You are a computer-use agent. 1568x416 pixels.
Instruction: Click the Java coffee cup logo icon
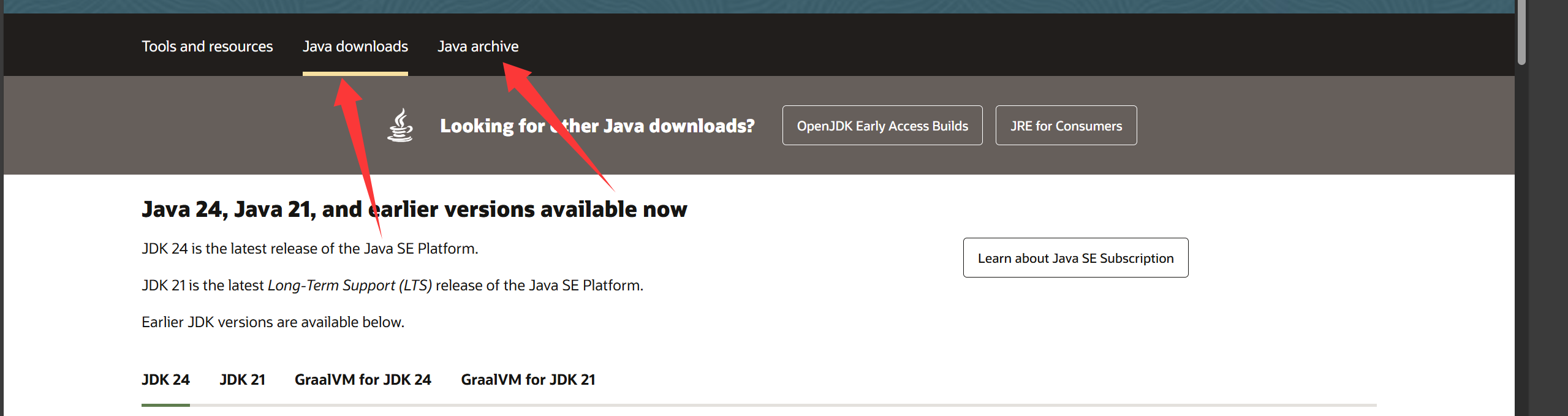click(400, 125)
